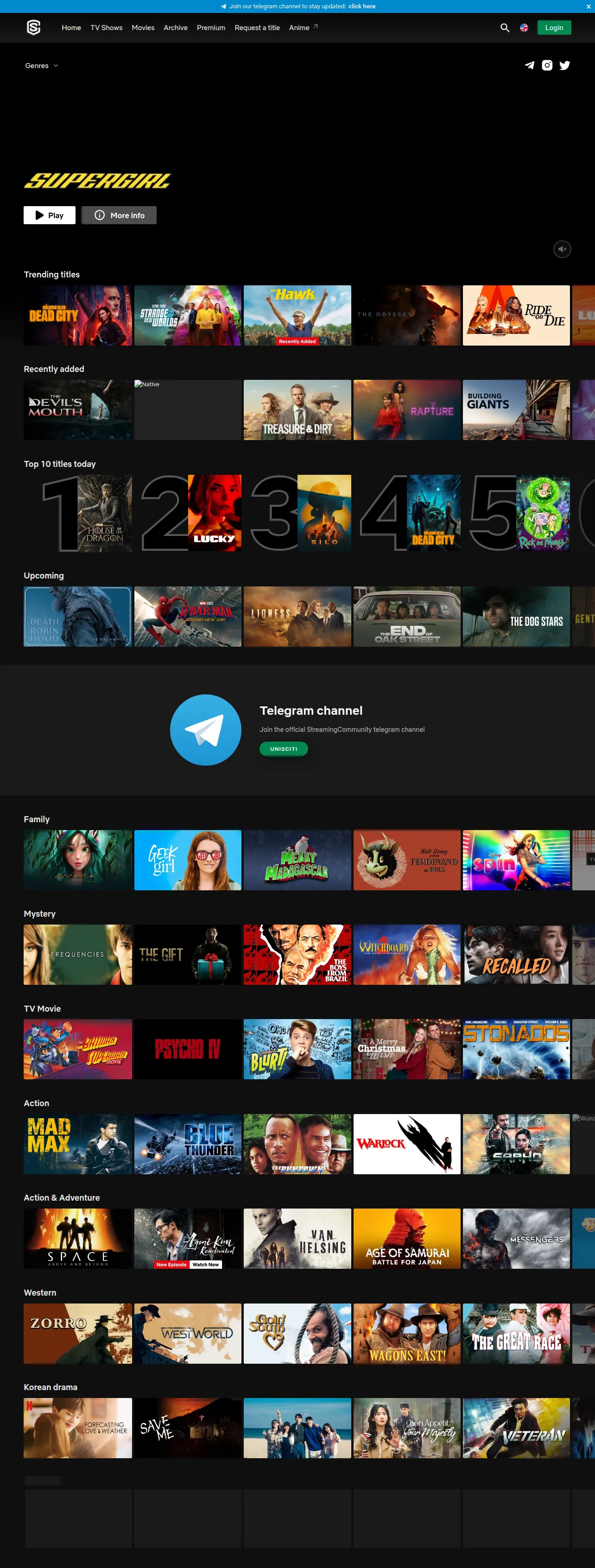Image resolution: width=595 pixels, height=1568 pixels.
Task: Open the Instagram social icon
Action: pyautogui.click(x=547, y=65)
